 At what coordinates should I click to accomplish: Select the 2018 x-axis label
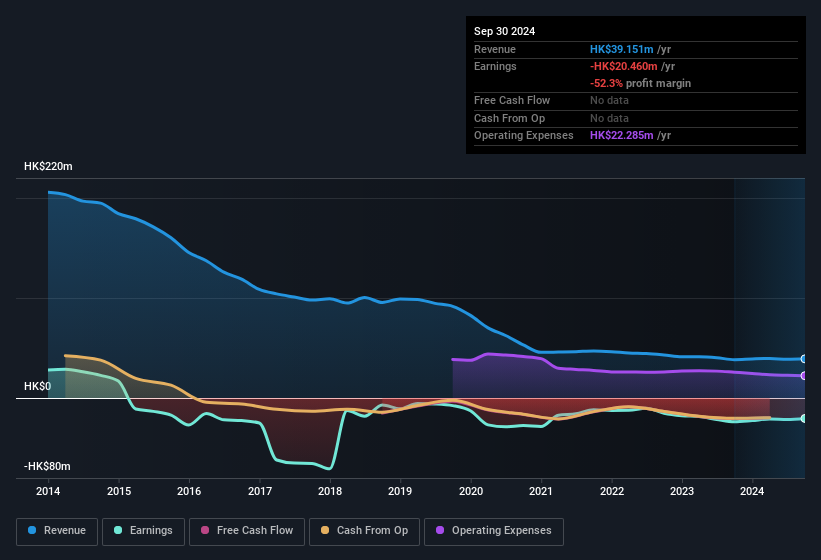[330, 491]
